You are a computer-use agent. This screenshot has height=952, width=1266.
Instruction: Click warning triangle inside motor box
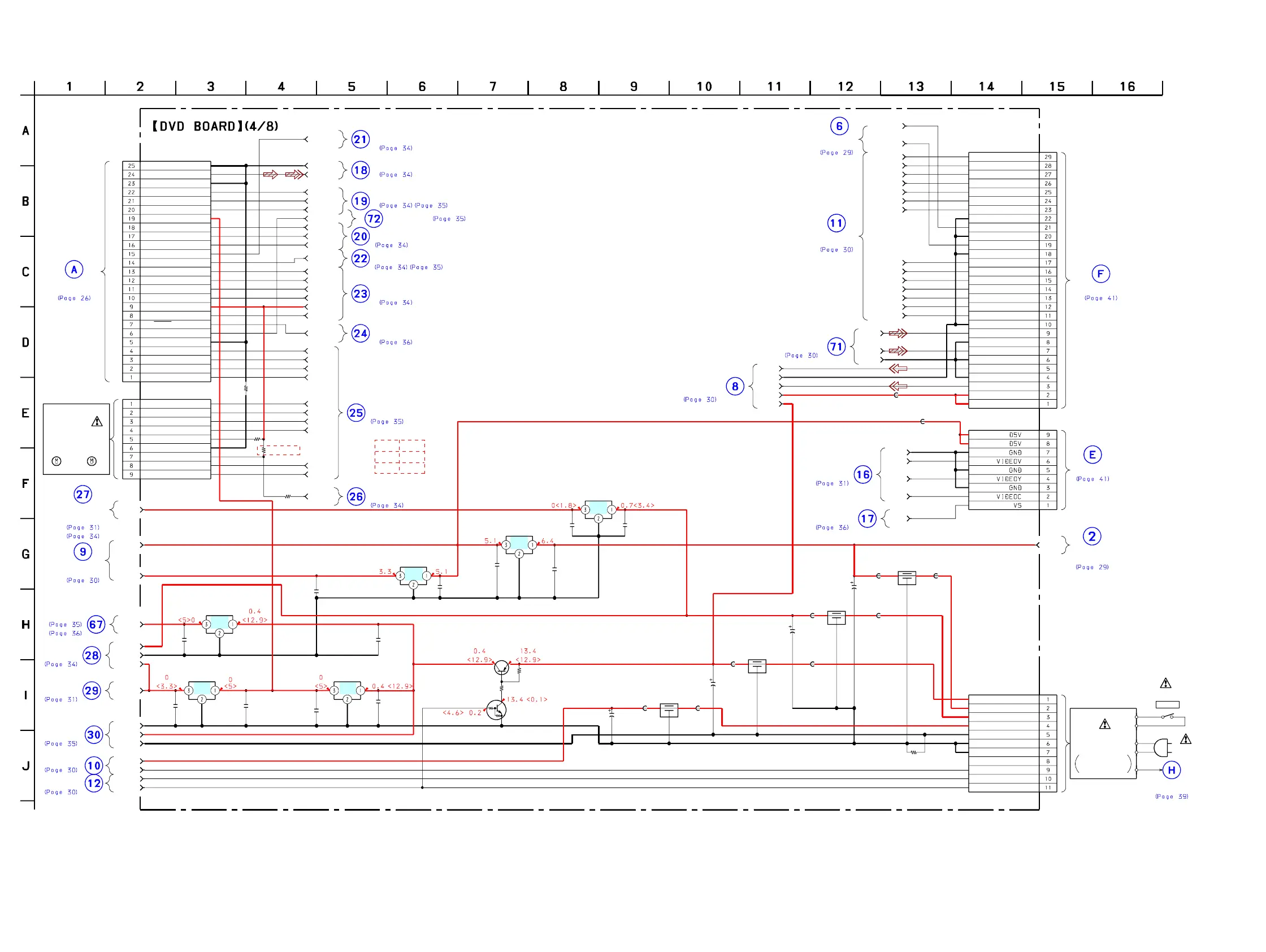click(97, 422)
